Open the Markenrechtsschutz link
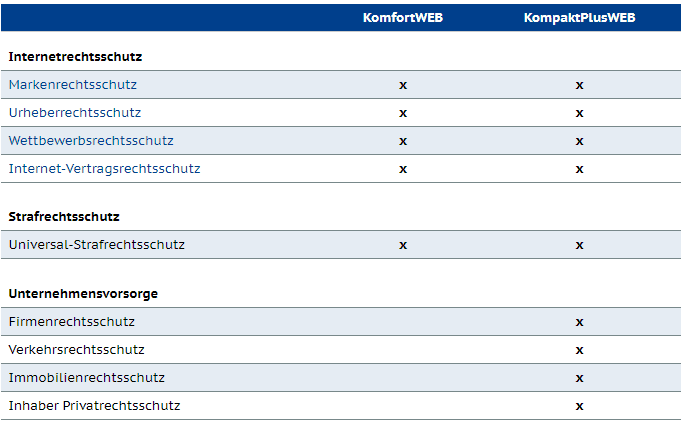This screenshot has height=428, width=685. coord(73,85)
